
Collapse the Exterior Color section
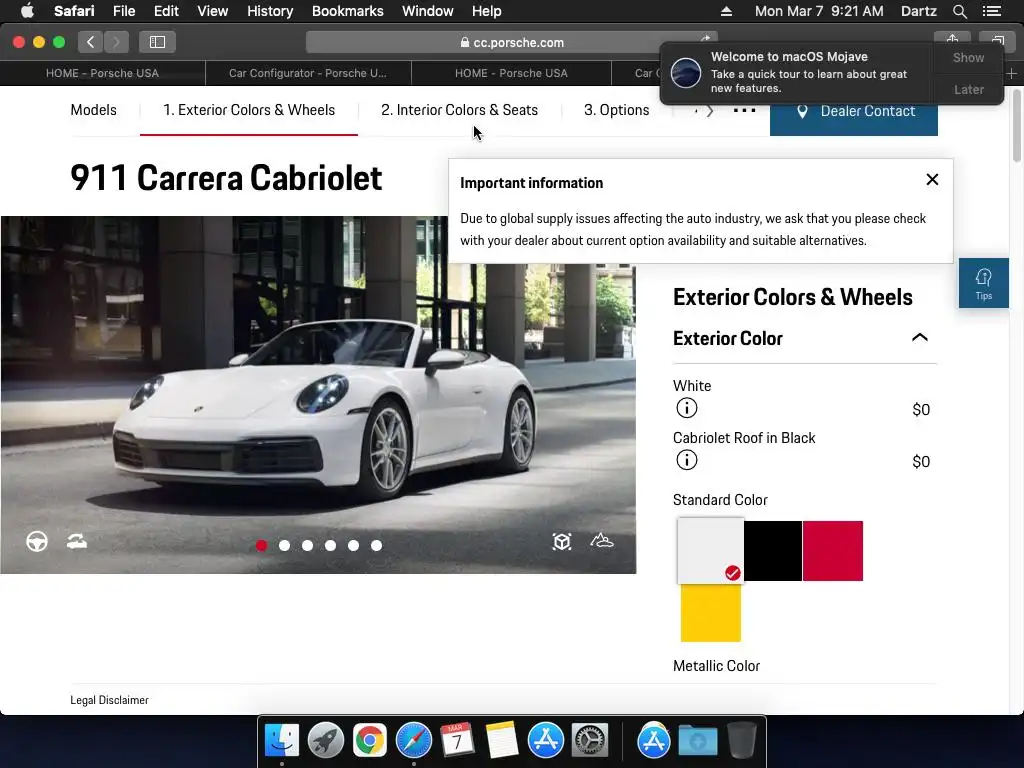click(920, 338)
